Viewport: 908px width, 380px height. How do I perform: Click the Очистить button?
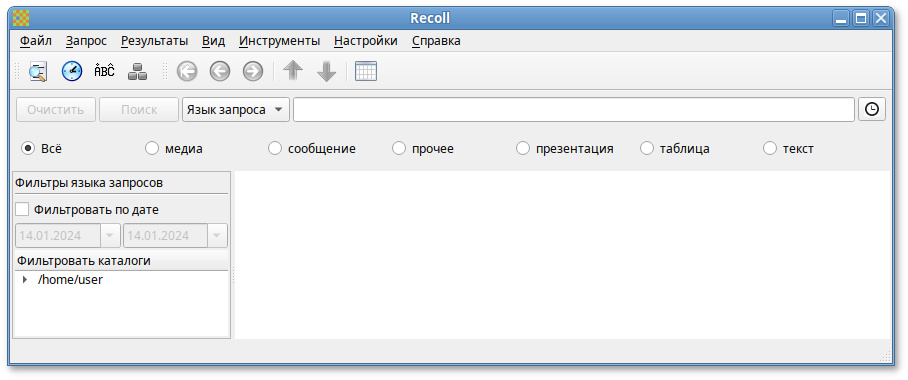coord(56,109)
